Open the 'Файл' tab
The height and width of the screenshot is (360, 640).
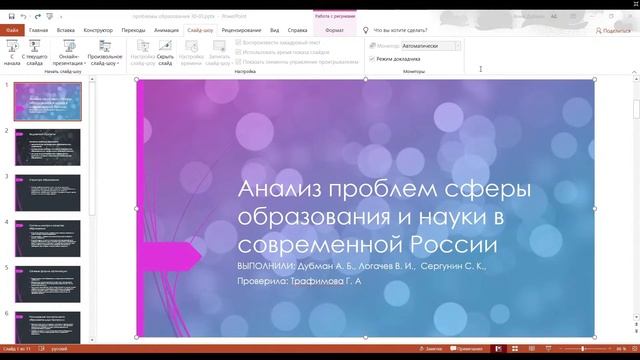point(12,30)
